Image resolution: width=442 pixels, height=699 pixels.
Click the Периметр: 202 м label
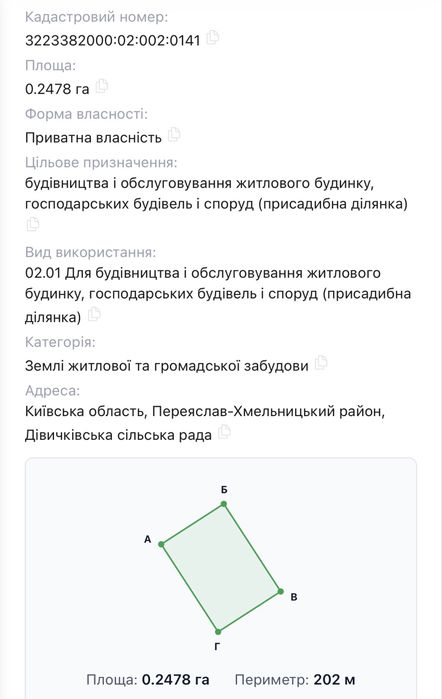[x=295, y=679]
